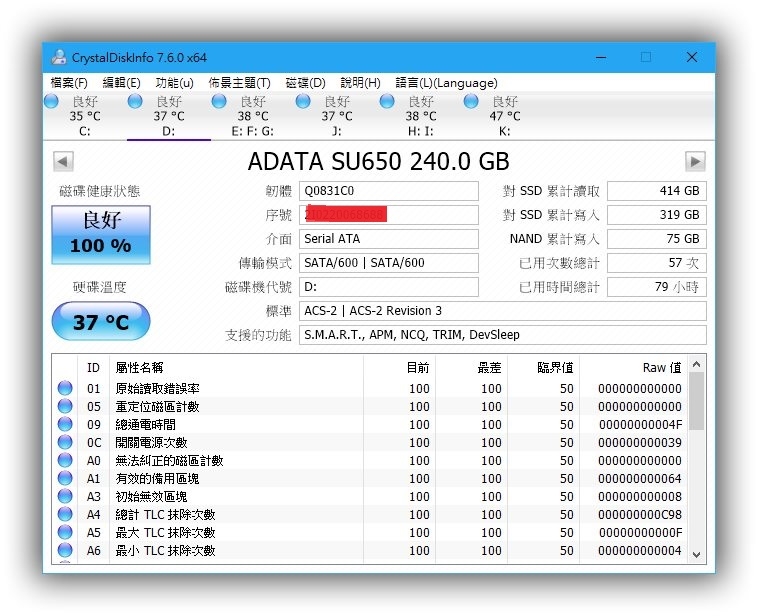Click status orb for attribute A0
This screenshot has height=616, width=758.
(x=65, y=460)
